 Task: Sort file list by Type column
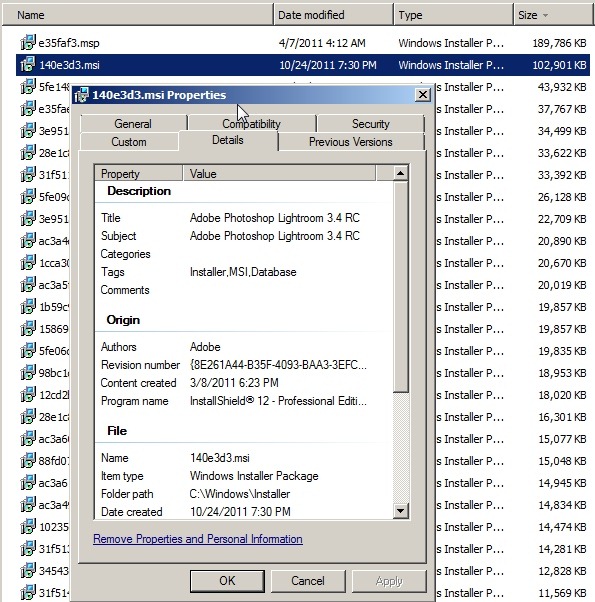pos(453,15)
